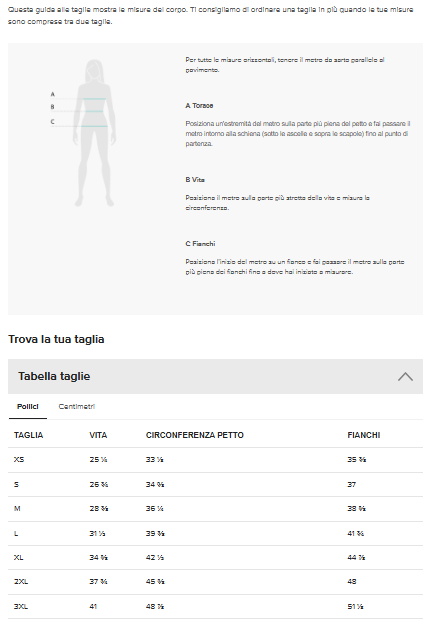Viewport: 430px width, 634px height.
Task: Click the Trova la tua taglia heading
Action: point(56,339)
